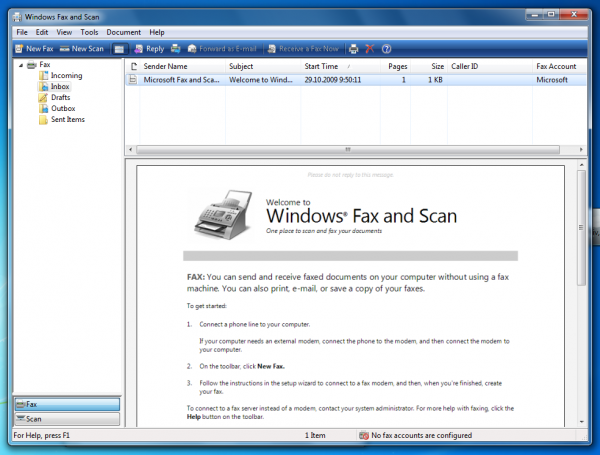Viewport: 600px width, 455px height.
Task: Toggle the preview pane toolbar icon
Action: click(119, 49)
